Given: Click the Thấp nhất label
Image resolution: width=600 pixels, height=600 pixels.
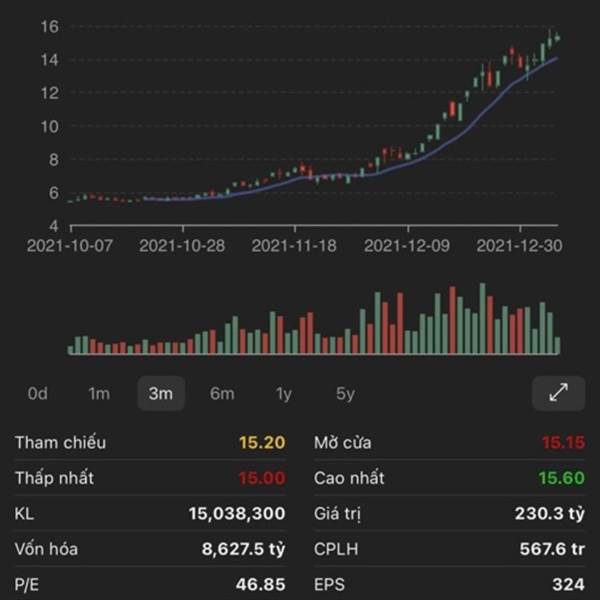Looking at the screenshot, I should [x=54, y=478].
